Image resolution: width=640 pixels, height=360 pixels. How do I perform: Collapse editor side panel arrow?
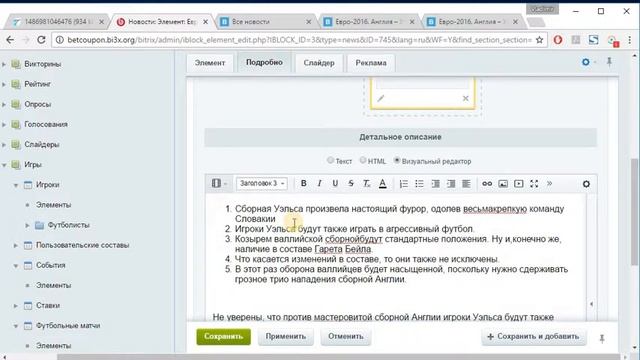coord(591,304)
